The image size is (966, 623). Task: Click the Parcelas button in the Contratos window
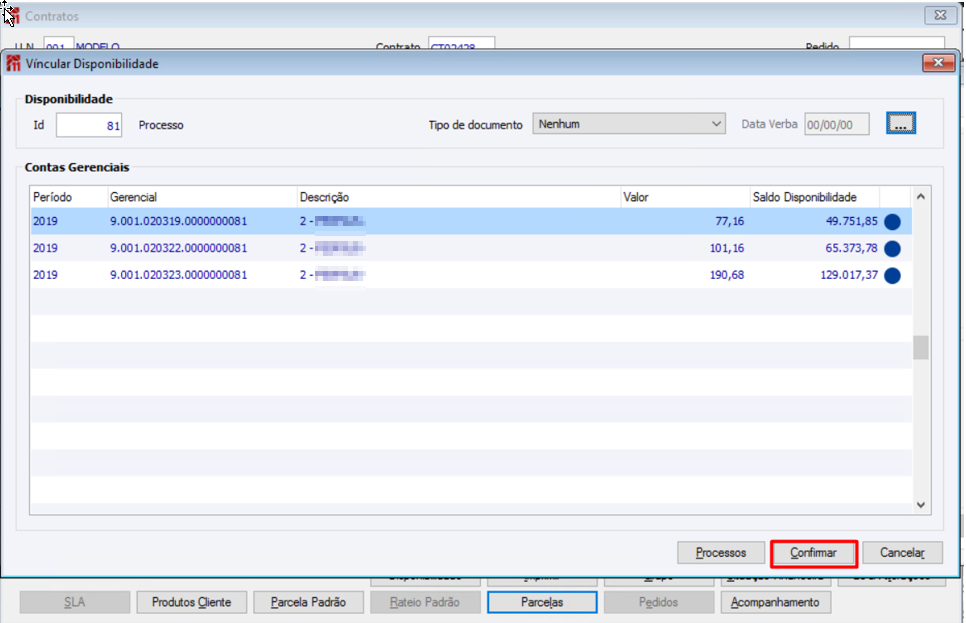tap(542, 602)
